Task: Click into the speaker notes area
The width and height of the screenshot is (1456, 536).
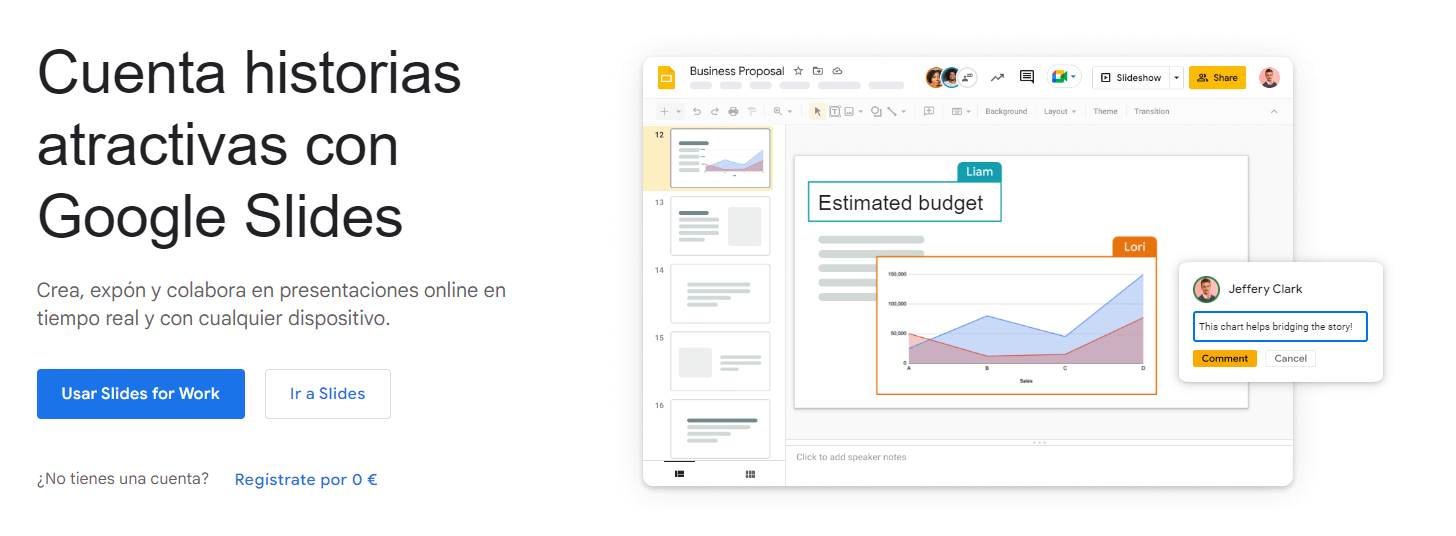Action: point(1039,465)
